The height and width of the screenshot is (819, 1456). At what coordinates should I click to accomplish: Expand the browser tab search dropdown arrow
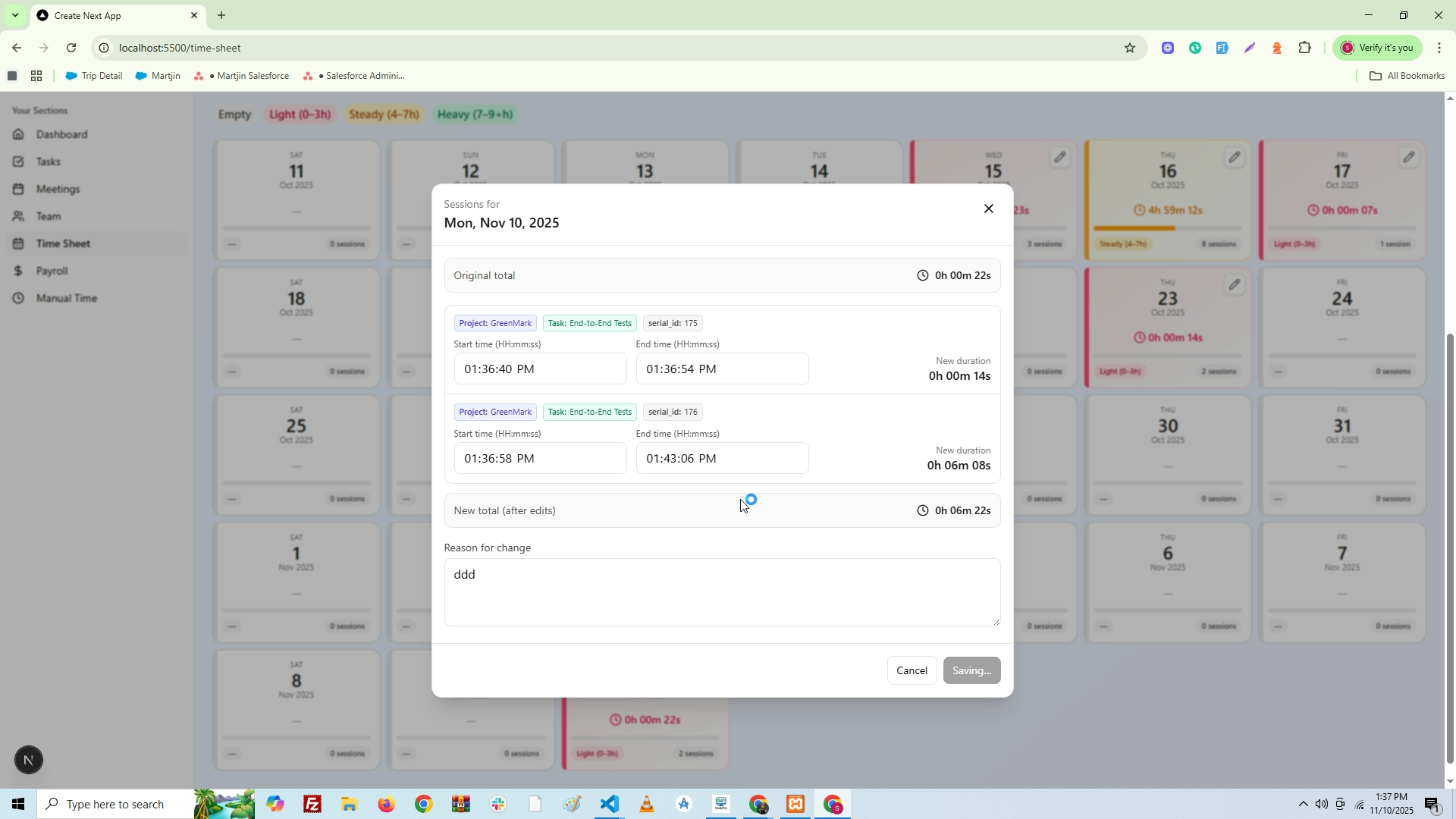pyautogui.click(x=14, y=15)
